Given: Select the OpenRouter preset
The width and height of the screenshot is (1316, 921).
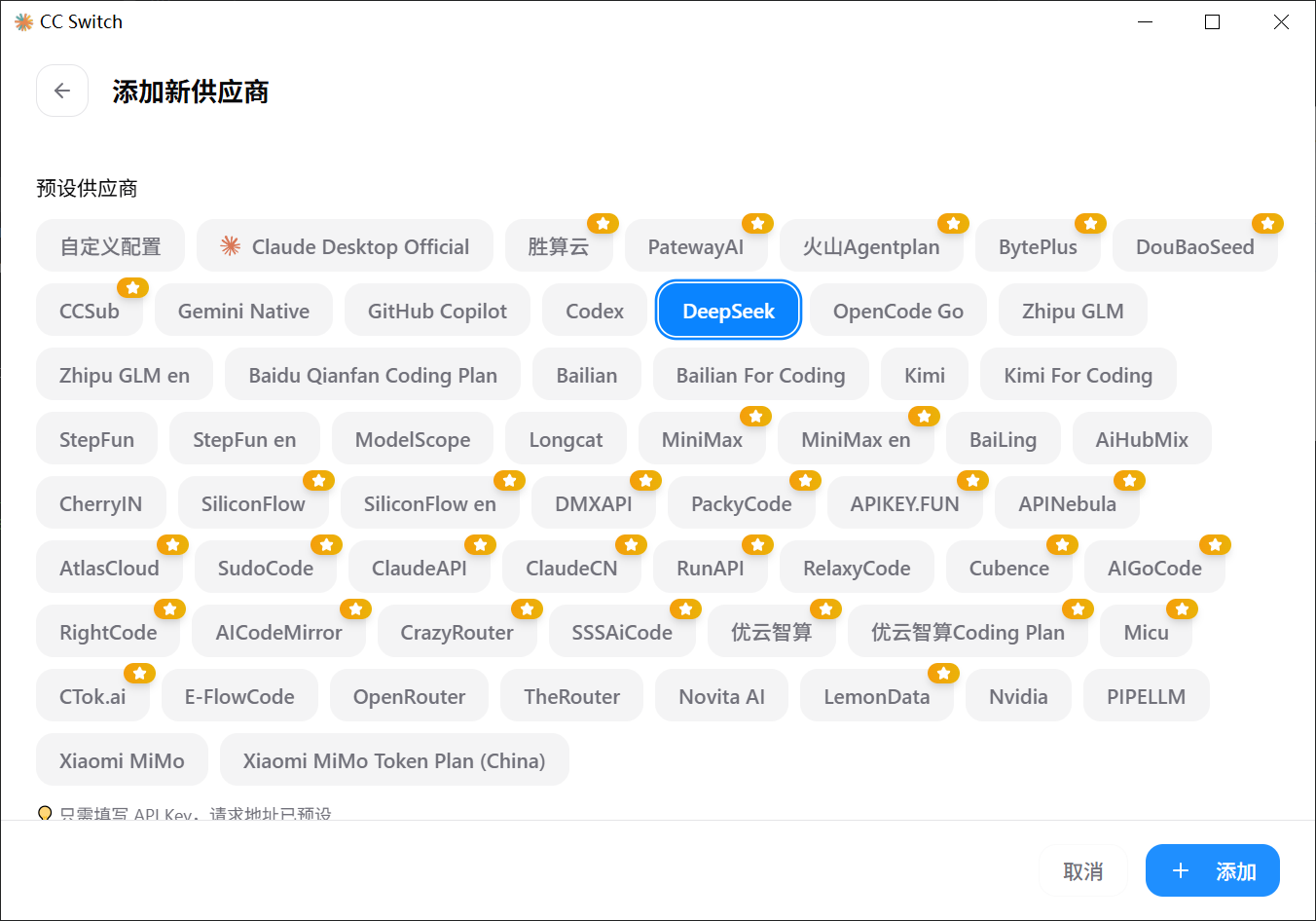Looking at the screenshot, I should [x=409, y=696].
